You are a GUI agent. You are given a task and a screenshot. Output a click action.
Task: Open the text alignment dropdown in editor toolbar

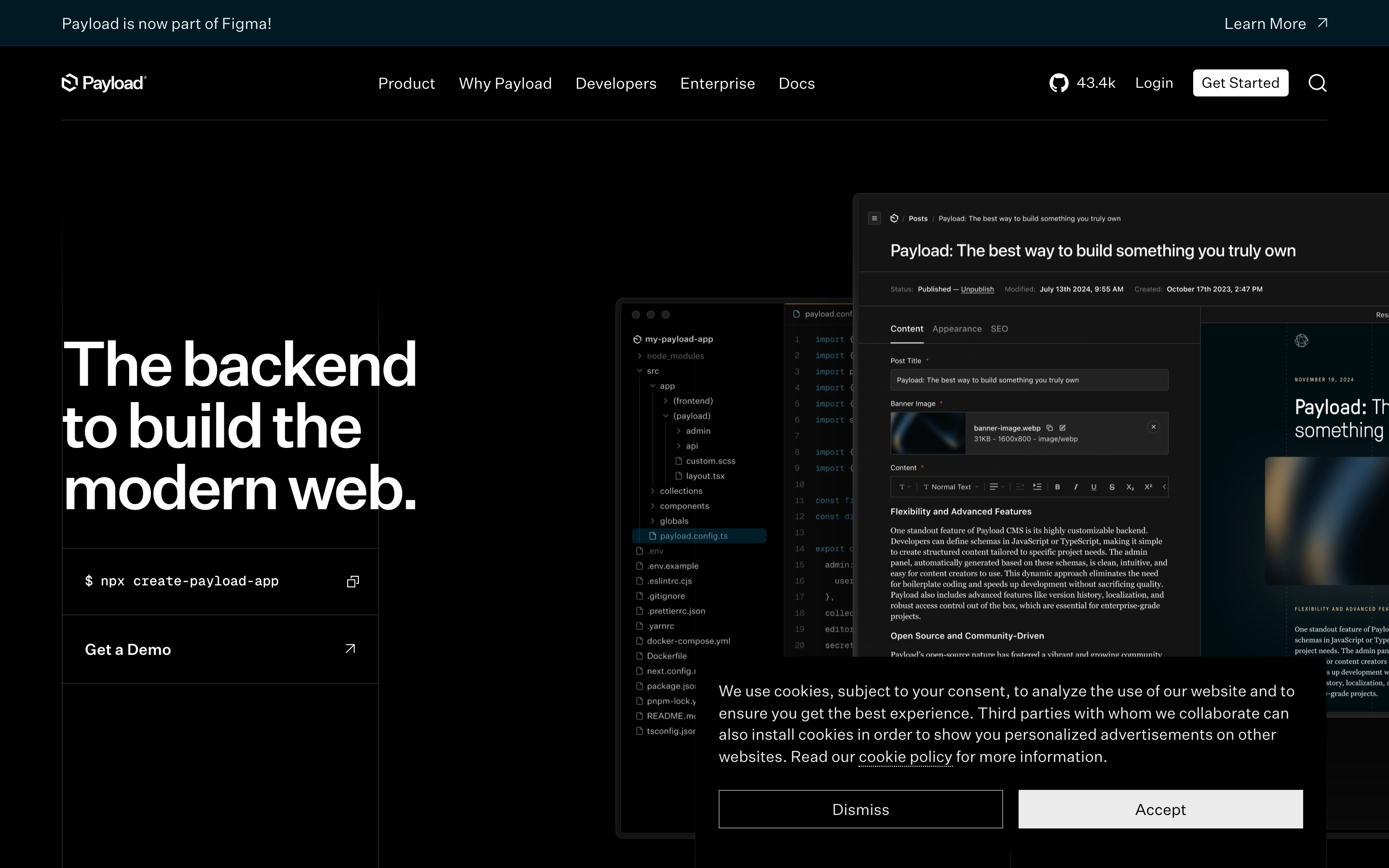[x=997, y=487]
